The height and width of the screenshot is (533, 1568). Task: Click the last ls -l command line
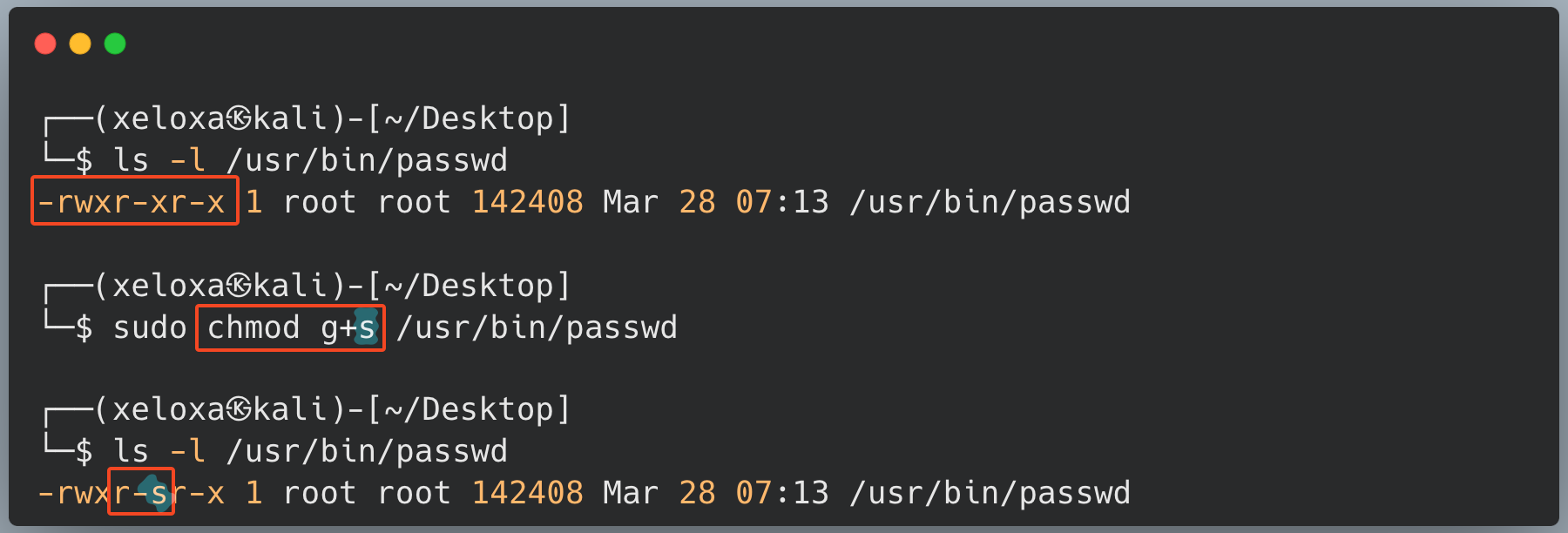click(x=310, y=451)
